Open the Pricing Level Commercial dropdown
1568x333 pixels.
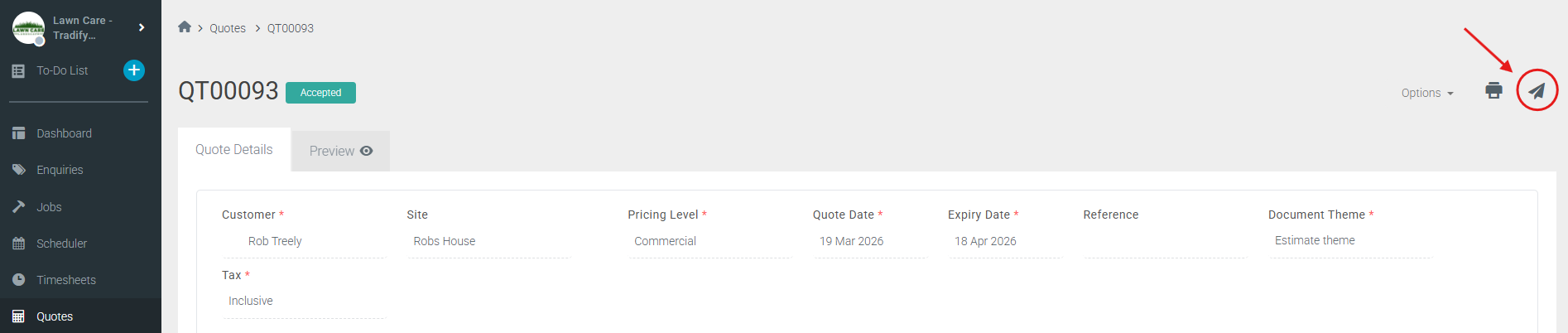coord(709,241)
